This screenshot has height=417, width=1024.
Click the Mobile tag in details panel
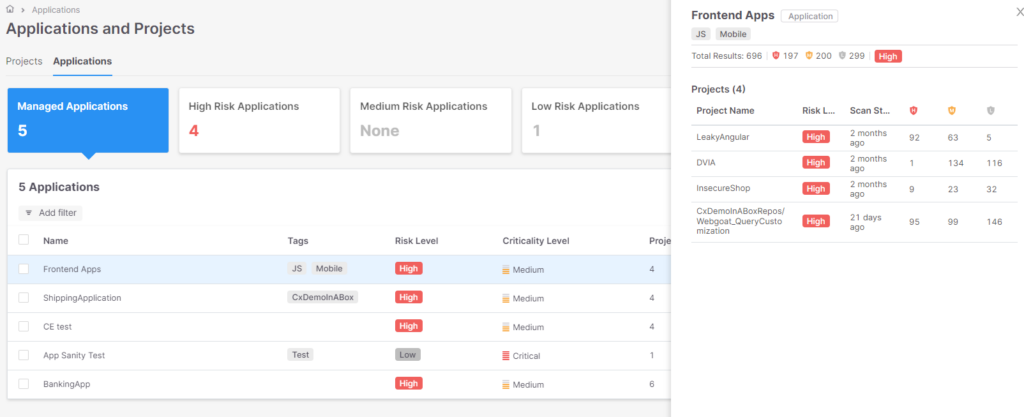click(x=733, y=34)
